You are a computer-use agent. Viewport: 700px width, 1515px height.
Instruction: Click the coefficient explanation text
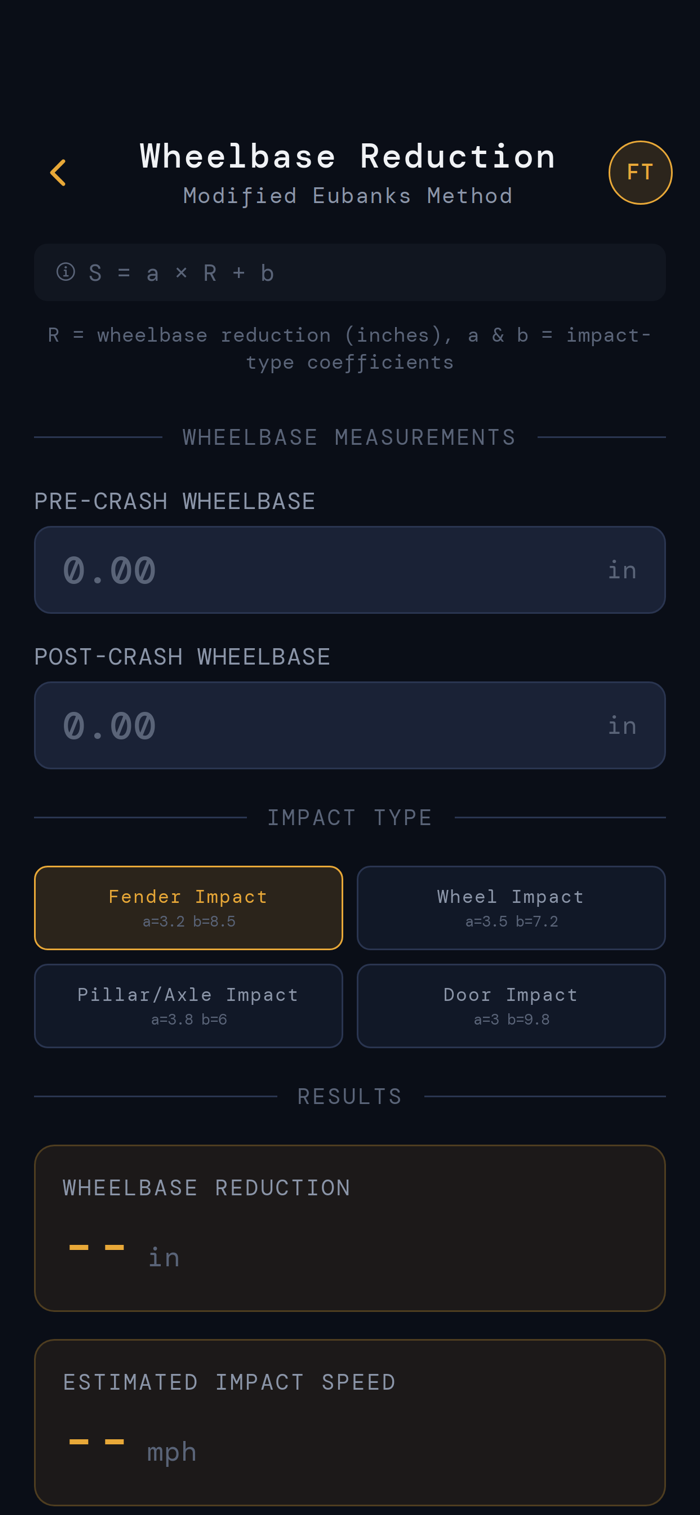(x=350, y=348)
